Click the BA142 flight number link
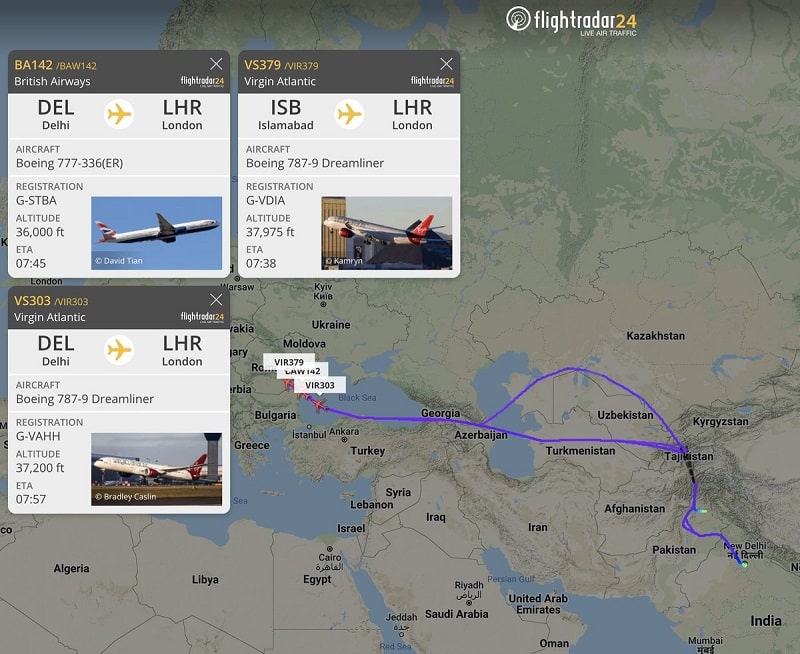Viewport: 800px width, 654px height. point(34,65)
